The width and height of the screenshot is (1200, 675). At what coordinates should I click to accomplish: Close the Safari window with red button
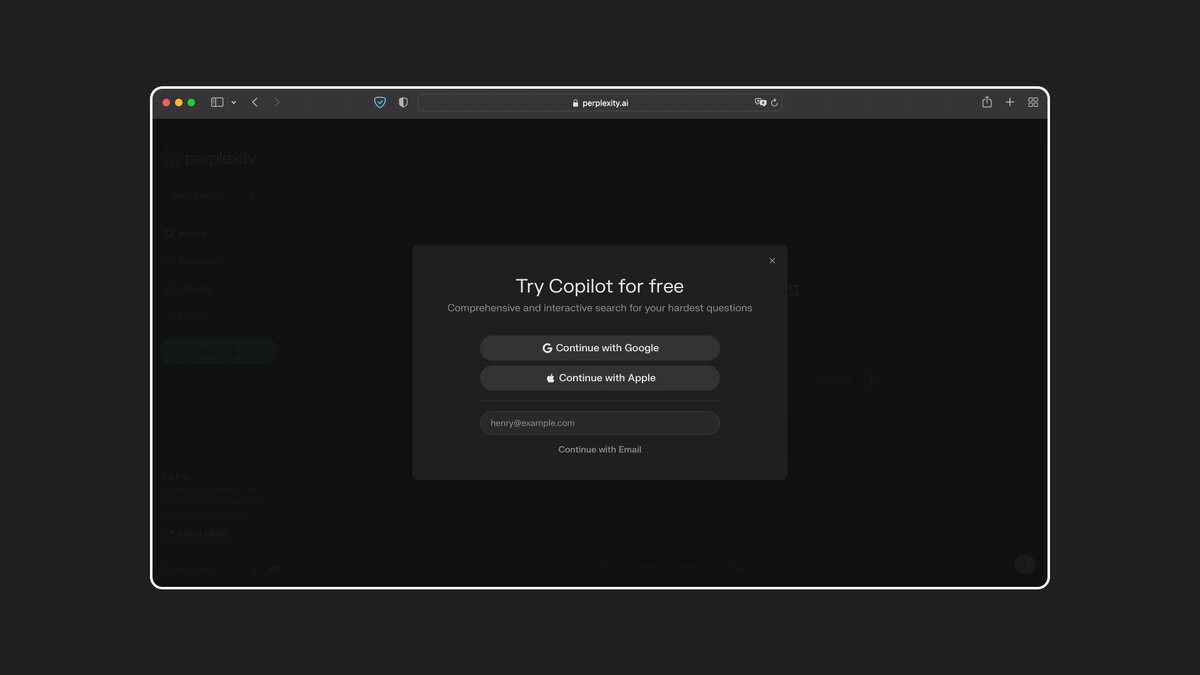[167, 102]
